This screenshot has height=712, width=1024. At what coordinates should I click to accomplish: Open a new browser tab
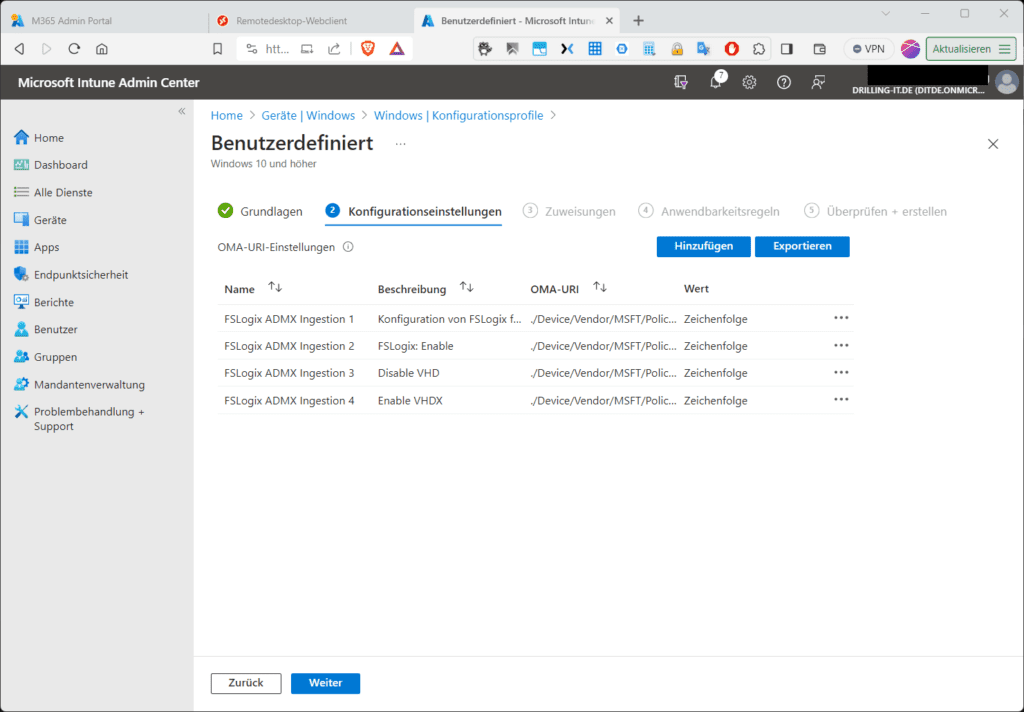click(638, 21)
